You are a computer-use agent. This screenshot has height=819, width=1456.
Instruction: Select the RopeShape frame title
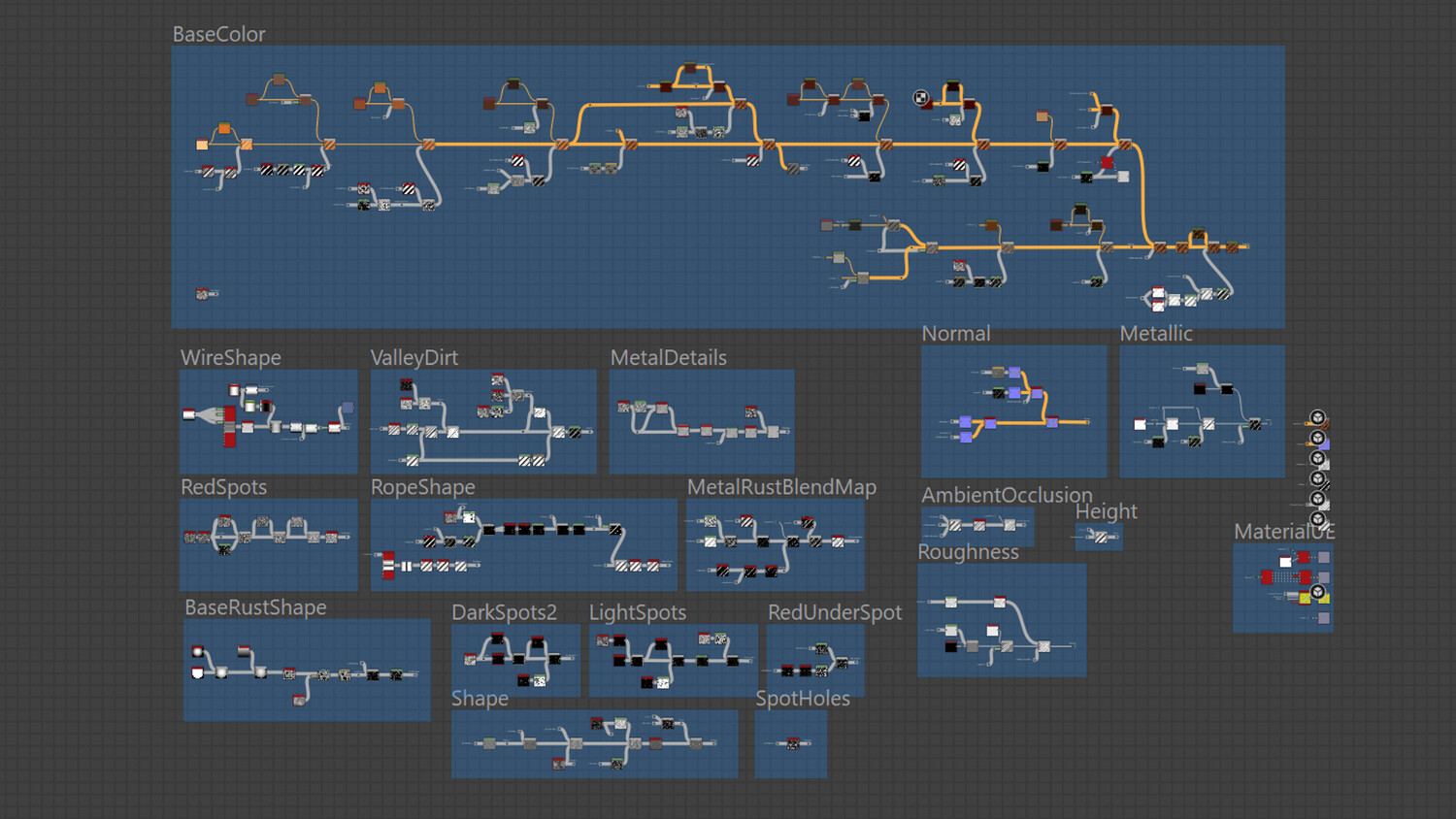coord(423,487)
